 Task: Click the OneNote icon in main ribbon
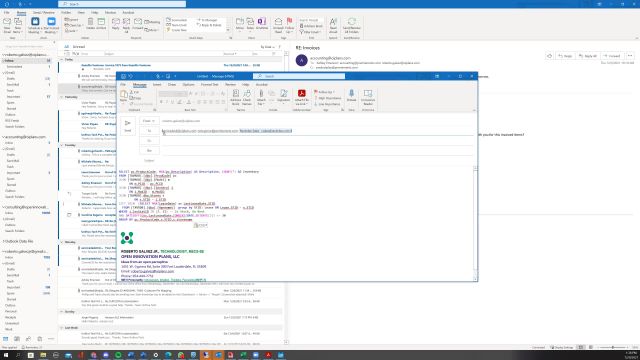pos(262,24)
